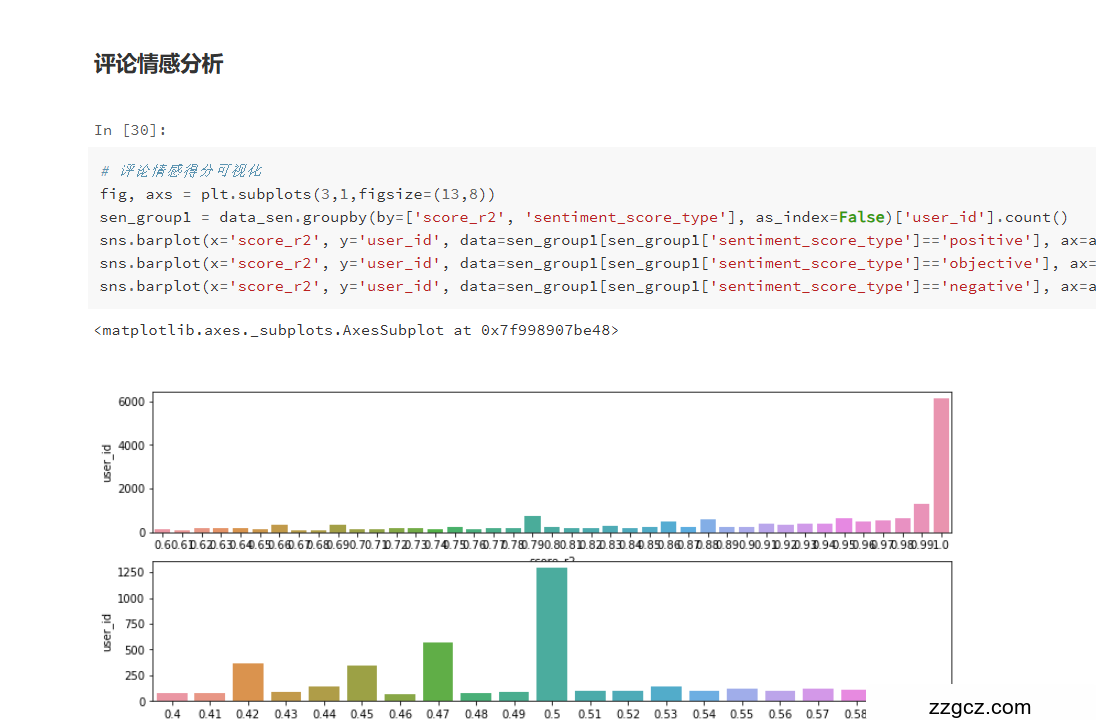Screen dimensions: 1096x720
Task: Click the 评论情感分析 heading
Action: (158, 65)
